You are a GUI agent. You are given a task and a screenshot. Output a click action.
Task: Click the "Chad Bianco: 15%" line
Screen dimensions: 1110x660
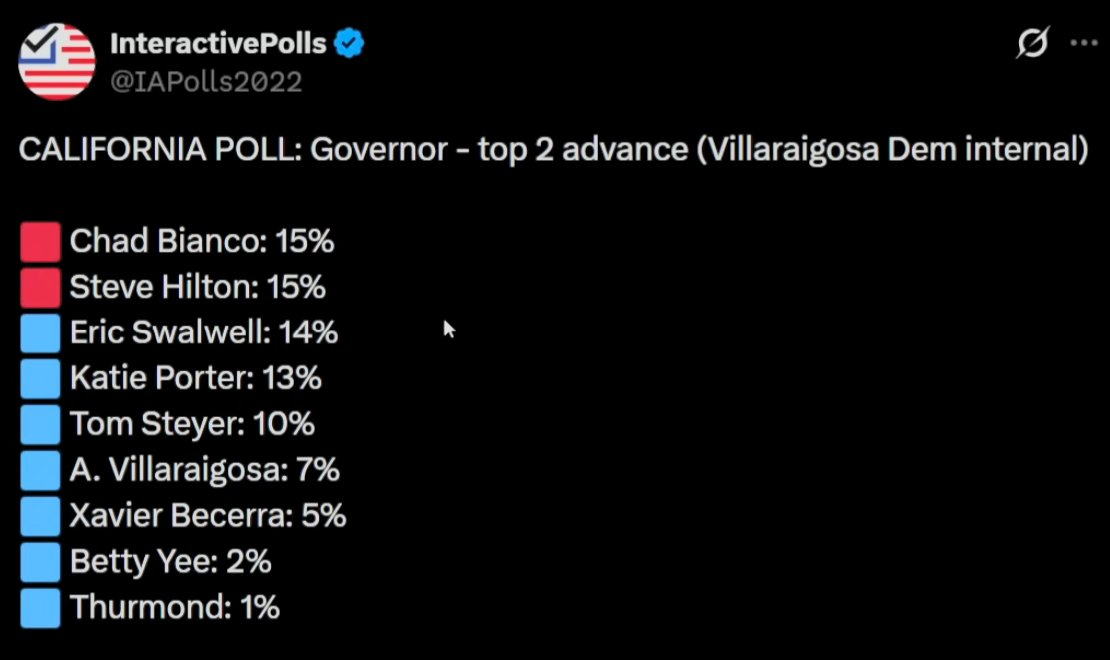(202, 242)
